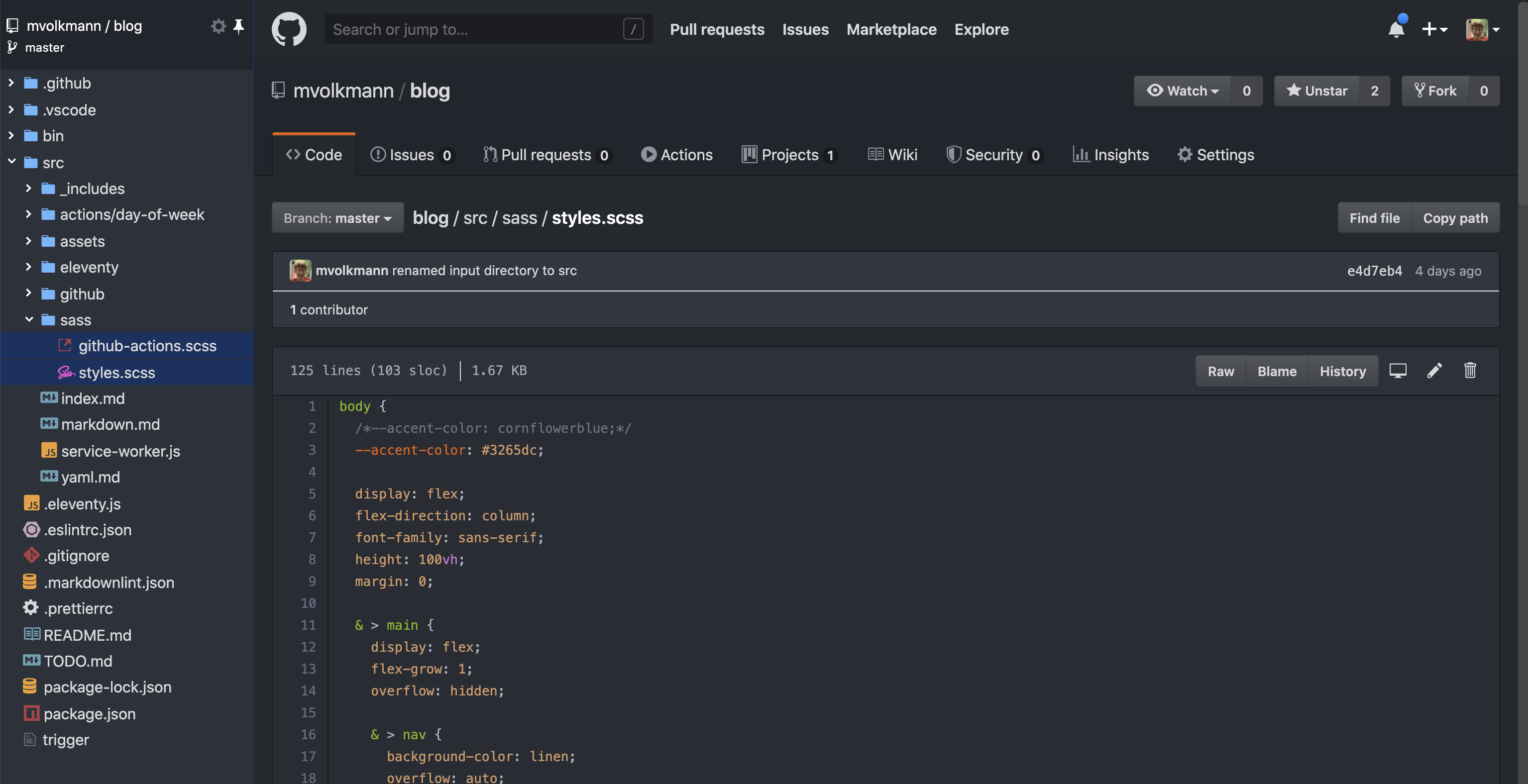
Task: Expand the .github folder
Action: 10,83
